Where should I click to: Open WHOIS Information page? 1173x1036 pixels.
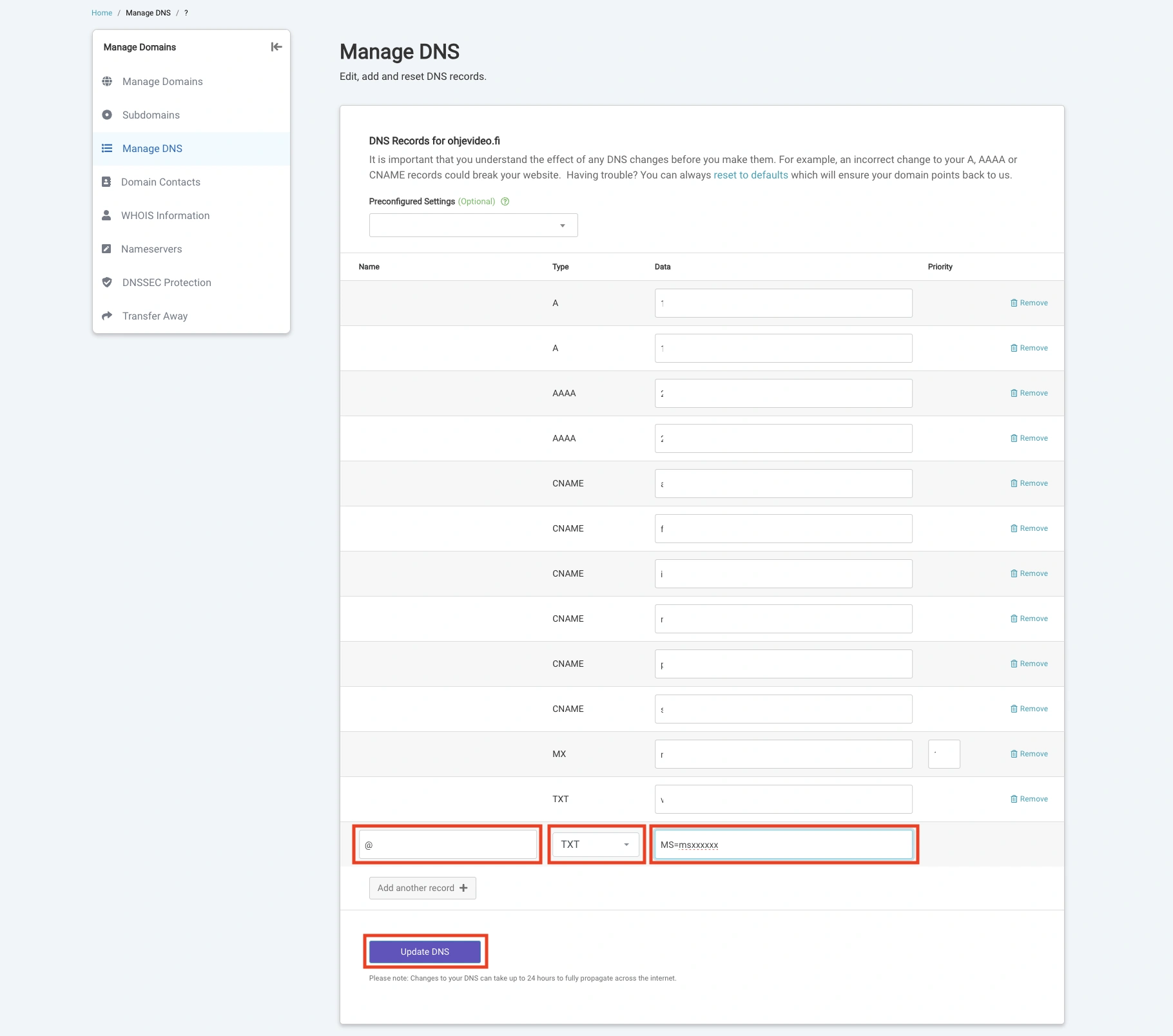165,215
